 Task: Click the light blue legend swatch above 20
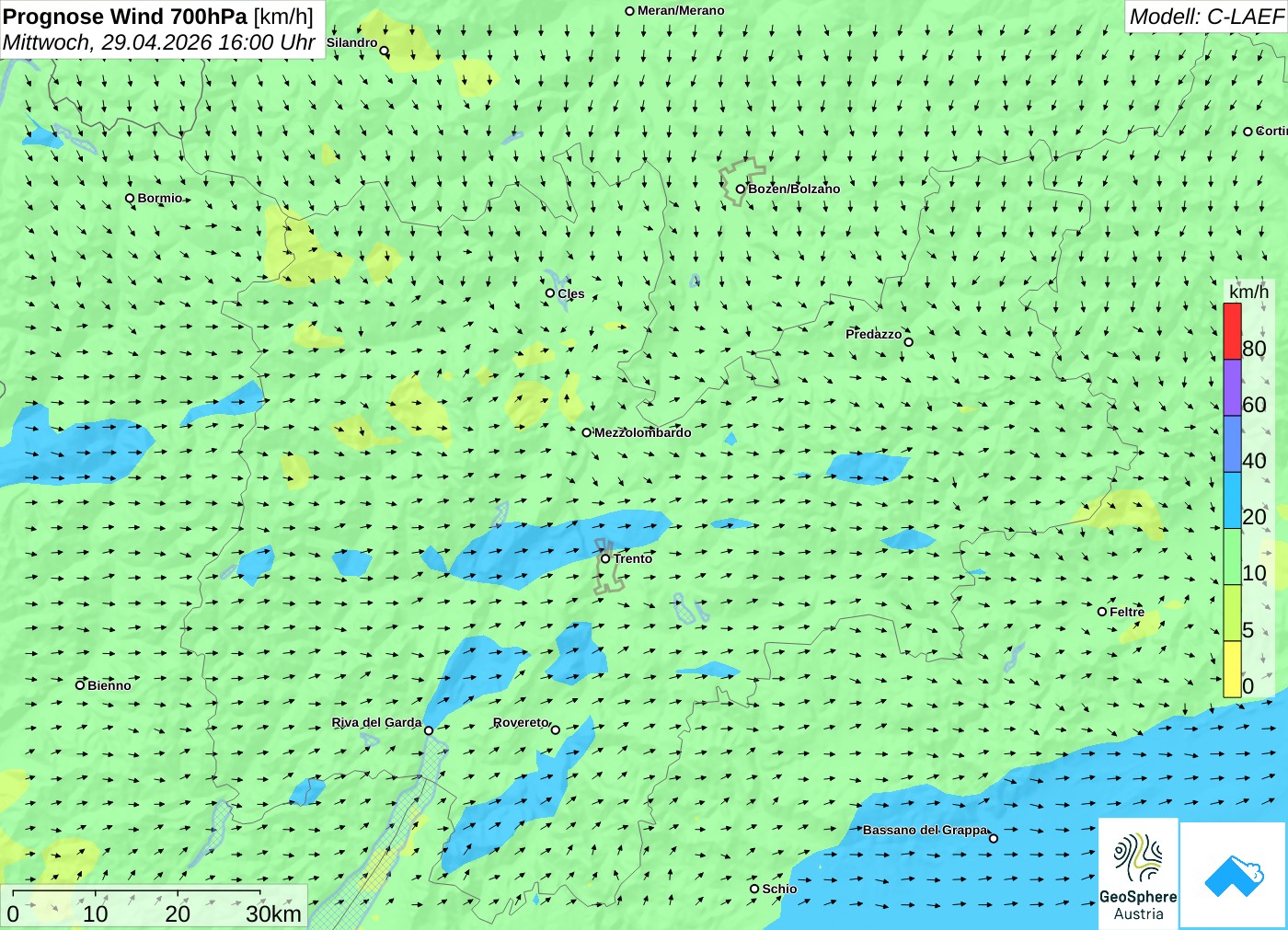[1232, 500]
